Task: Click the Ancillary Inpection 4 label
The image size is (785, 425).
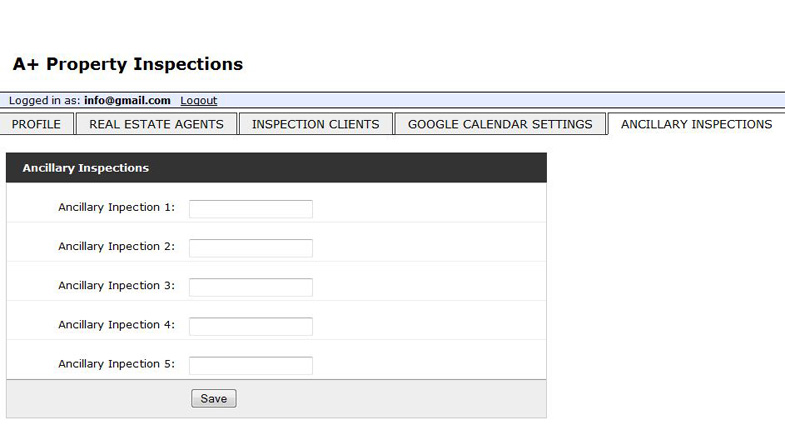Action: 117,325
